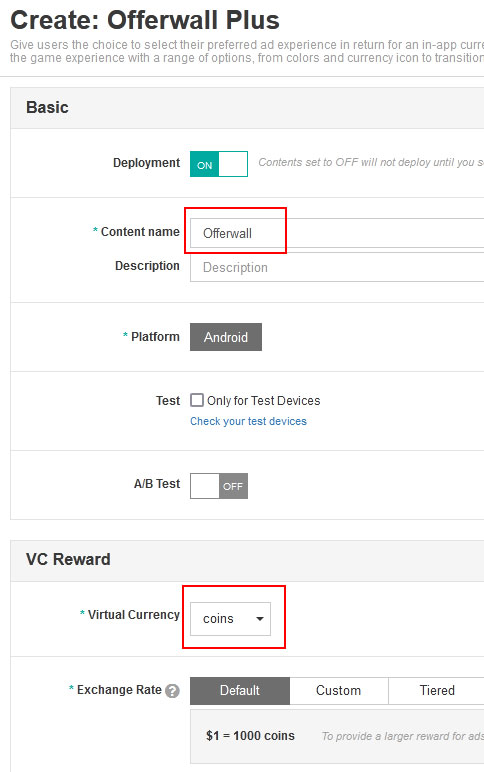
Task: Open Check your test devices link
Action: coord(248,421)
